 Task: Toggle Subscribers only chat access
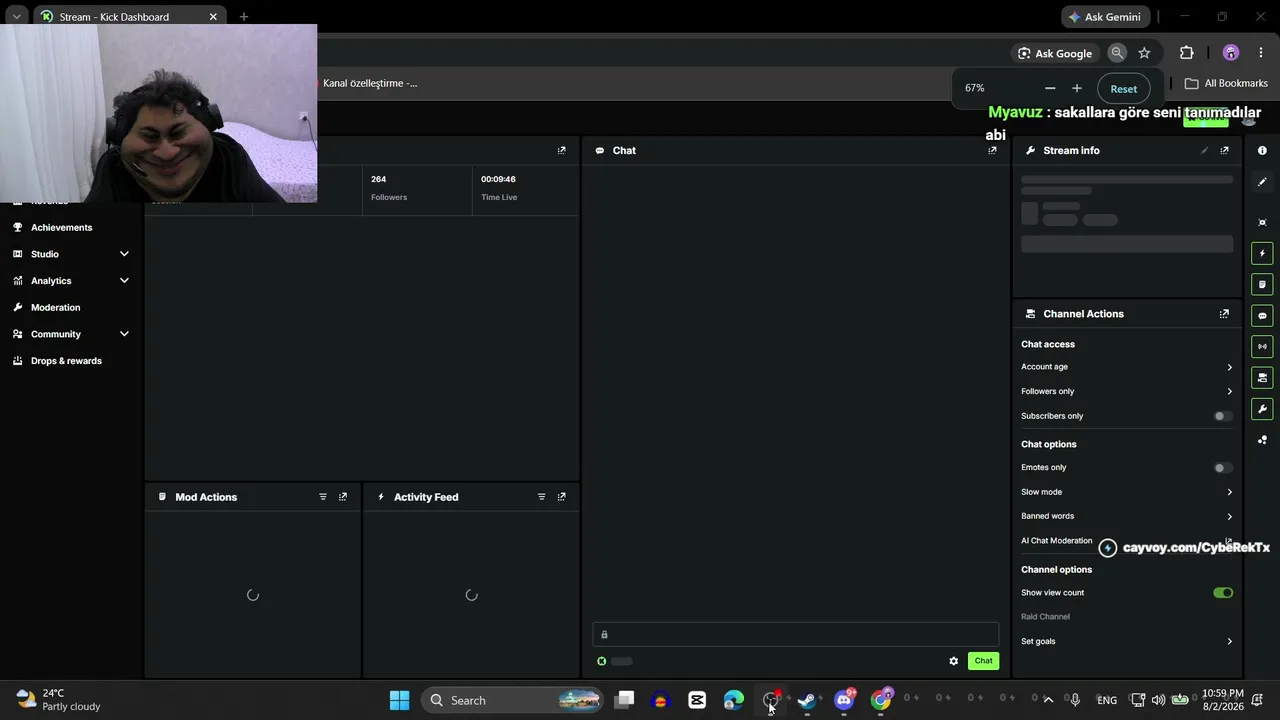(1223, 416)
